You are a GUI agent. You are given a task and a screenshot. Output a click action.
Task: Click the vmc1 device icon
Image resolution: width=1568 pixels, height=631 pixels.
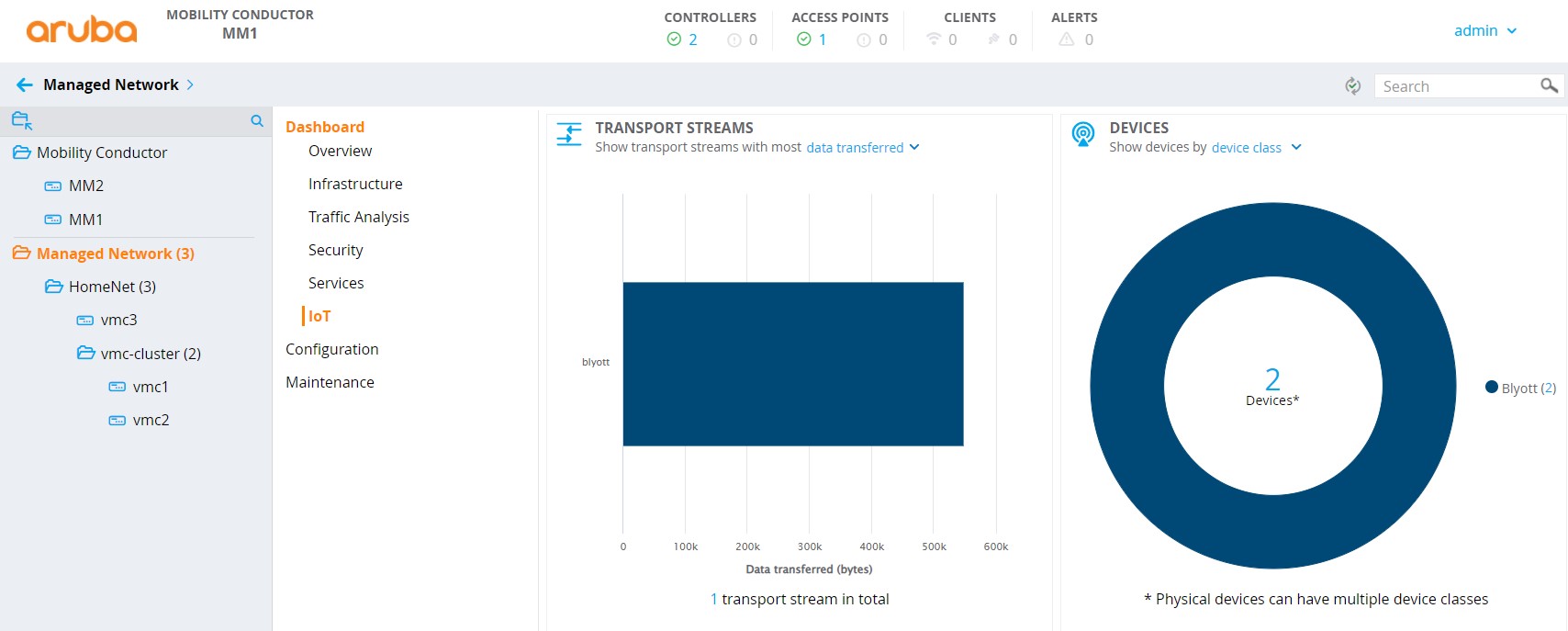point(118,387)
